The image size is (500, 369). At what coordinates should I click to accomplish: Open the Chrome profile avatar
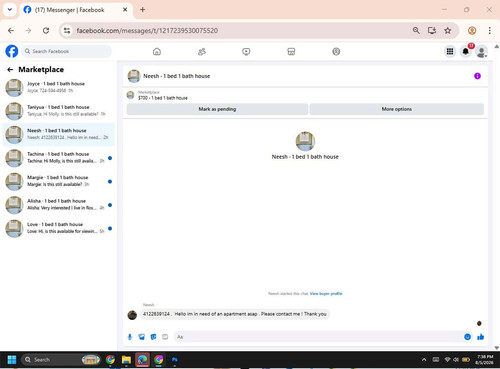tap(472, 31)
